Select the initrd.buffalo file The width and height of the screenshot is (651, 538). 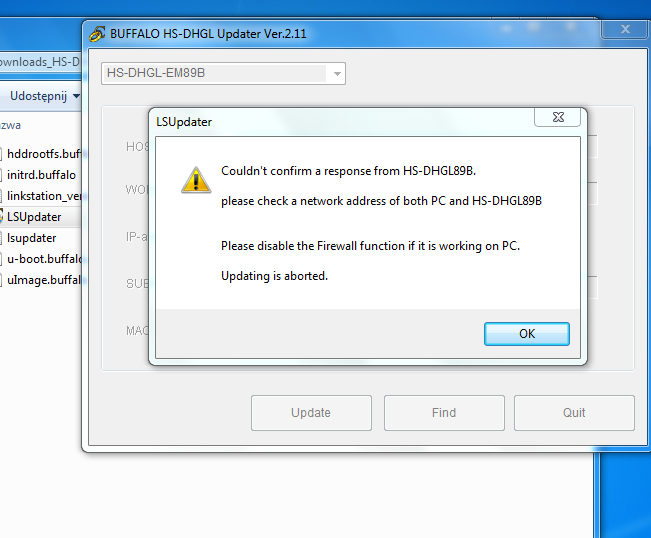(x=41, y=175)
